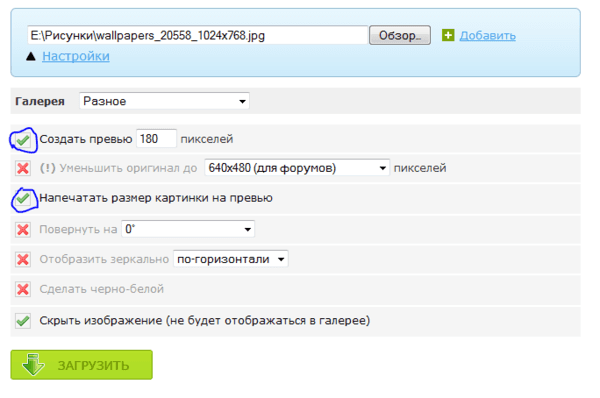This screenshot has height=398, width=600.
Task: Click the Отобразить зеркально label
Action: tap(104, 259)
